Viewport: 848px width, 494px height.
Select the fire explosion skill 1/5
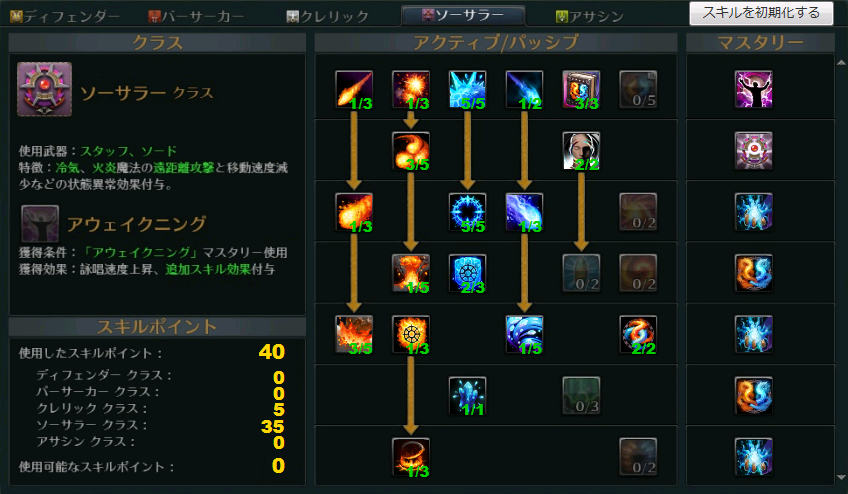coord(410,273)
